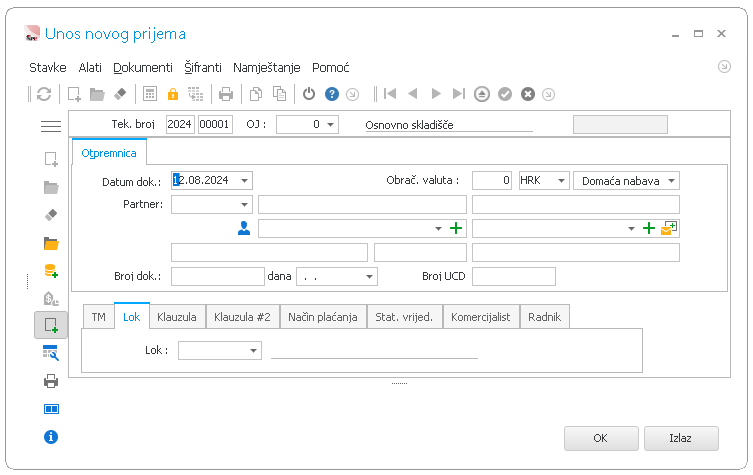Click sidebar printer icon
Screen dimensions: 753x475
51,381
